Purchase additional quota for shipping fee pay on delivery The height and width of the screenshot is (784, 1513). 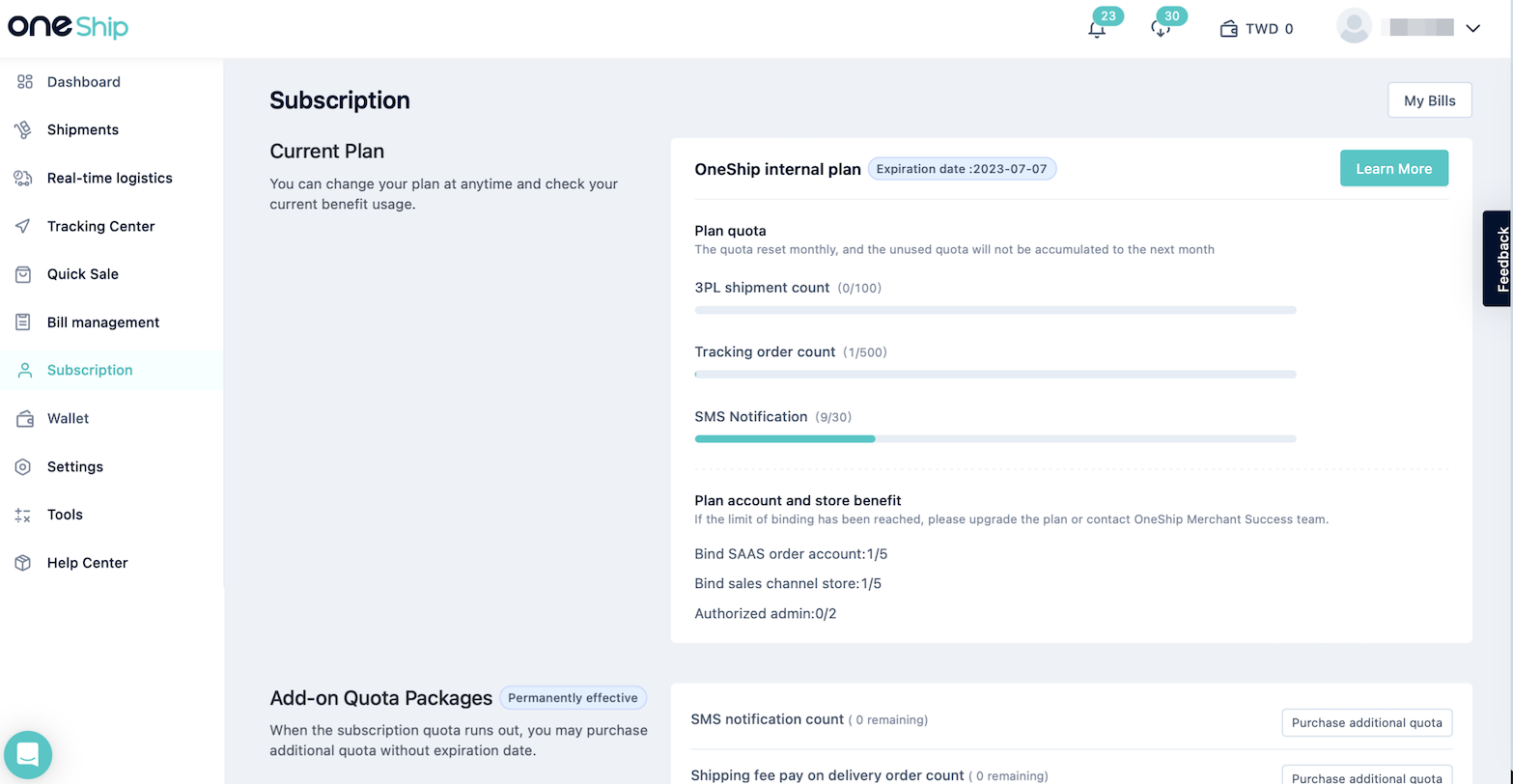(x=1367, y=774)
